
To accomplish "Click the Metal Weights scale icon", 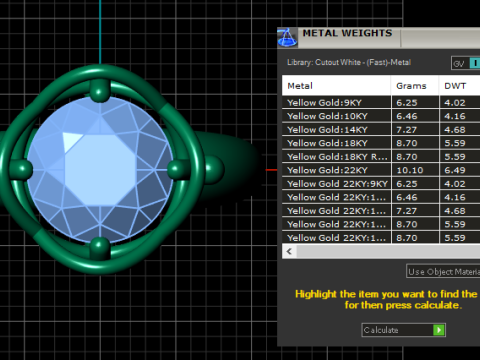I will 287,38.
